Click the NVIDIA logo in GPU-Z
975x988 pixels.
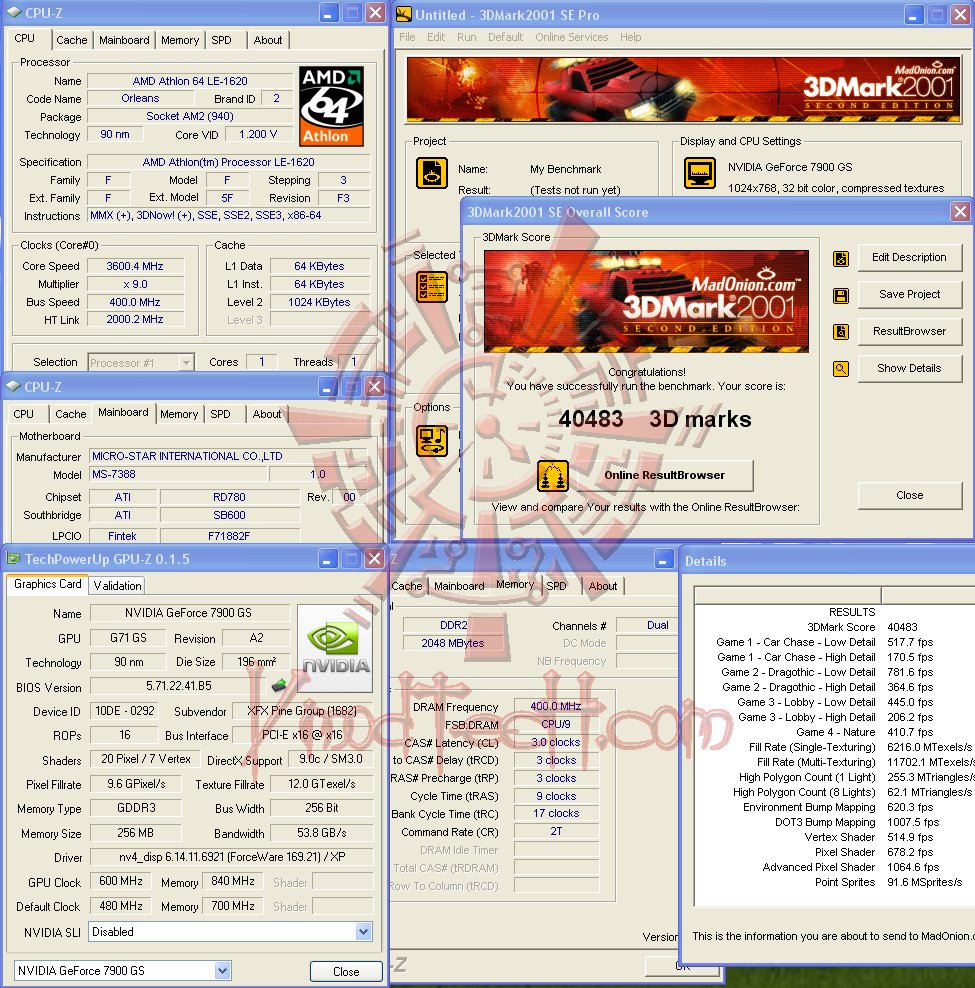pos(335,648)
